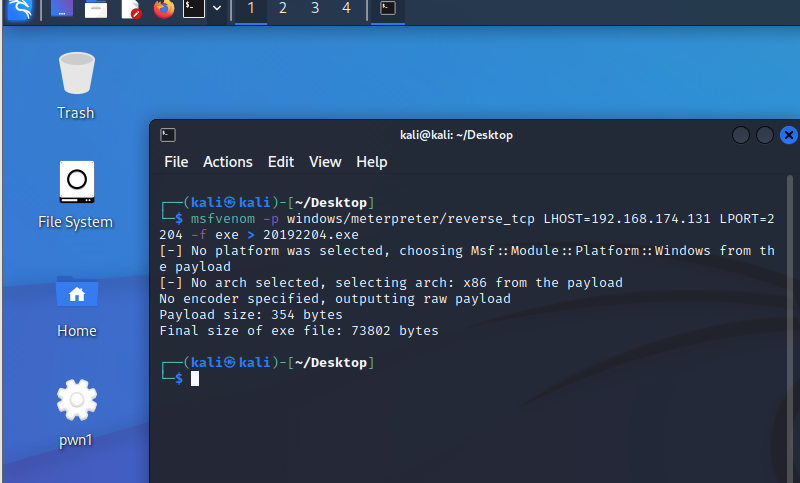800x483 pixels.
Task: Open terminal emulator from the panel
Action: click(x=194, y=8)
